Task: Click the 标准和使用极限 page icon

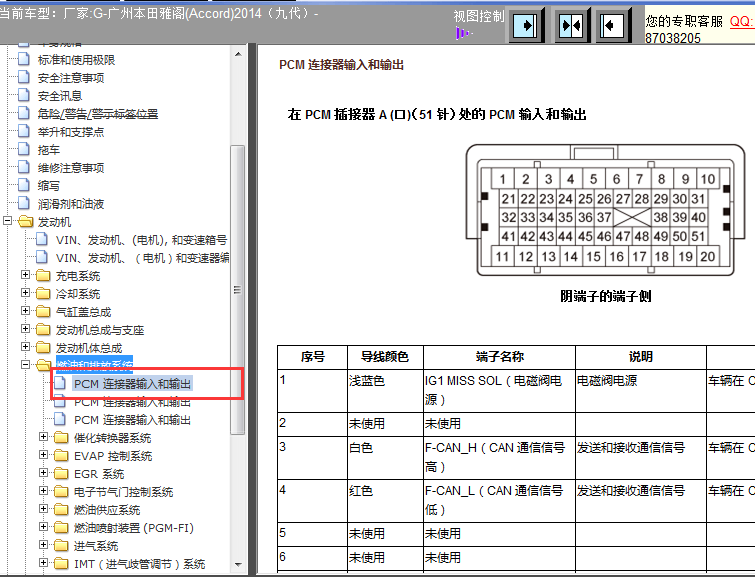Action: click(x=24, y=59)
